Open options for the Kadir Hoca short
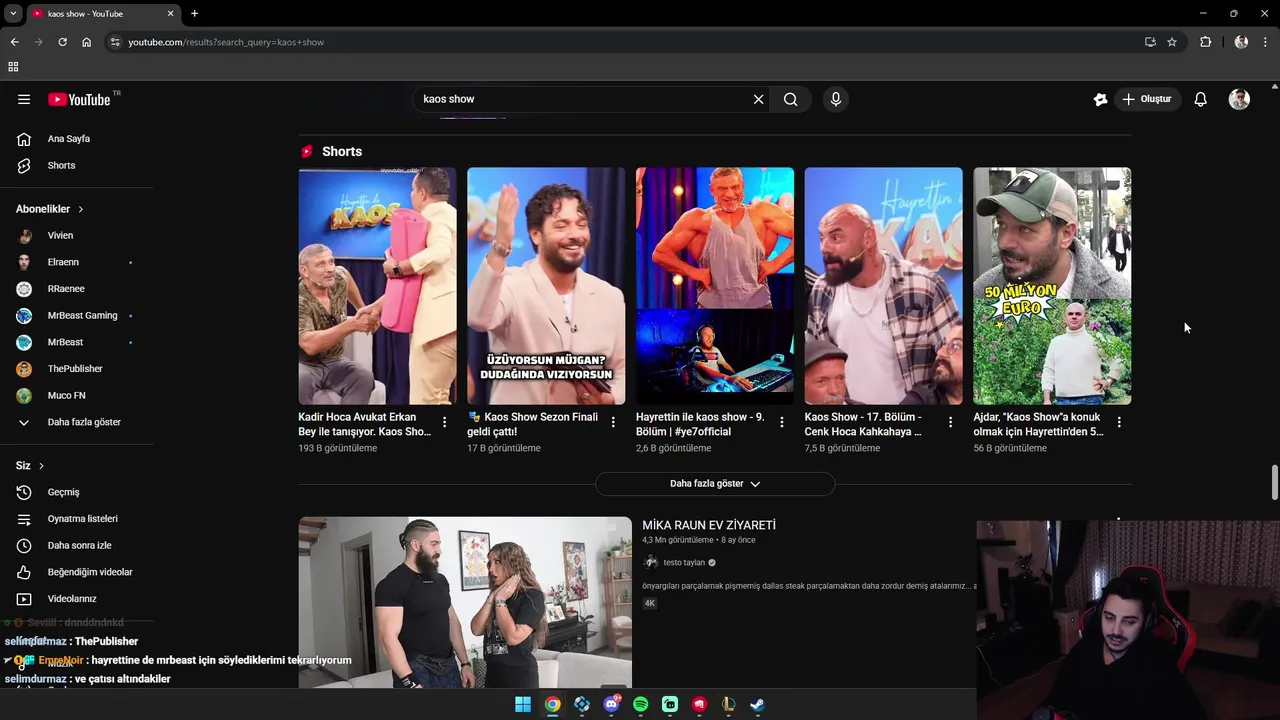The width and height of the screenshot is (1280, 720). pos(444,422)
